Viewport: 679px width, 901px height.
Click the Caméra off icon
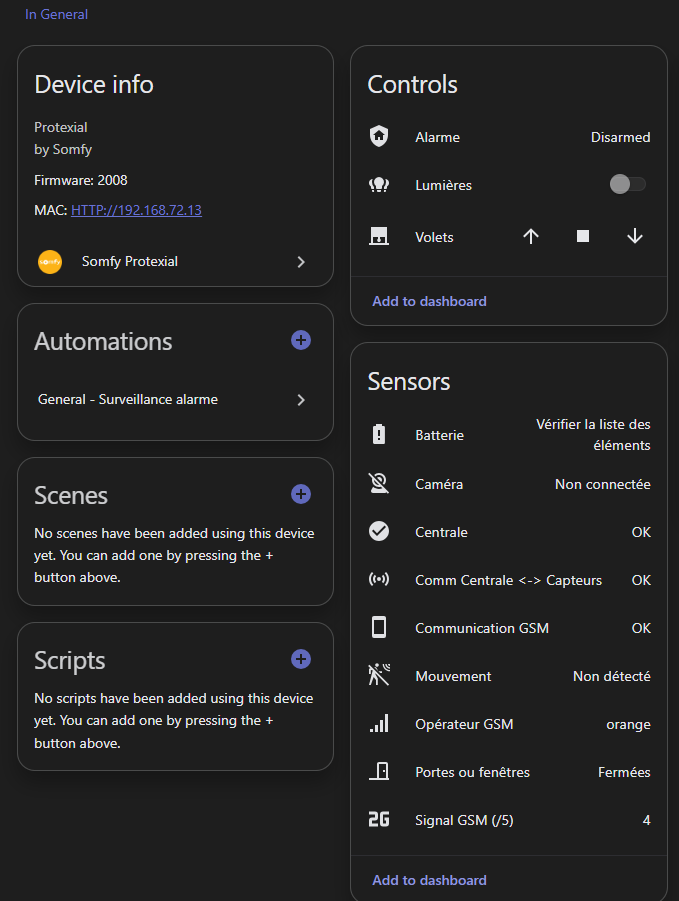point(379,484)
